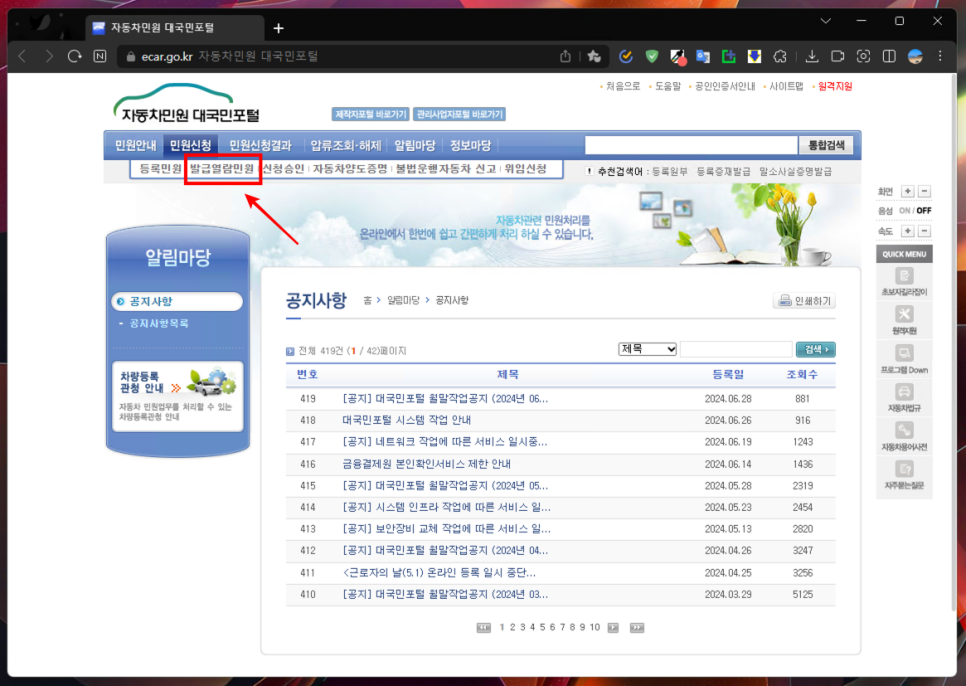This screenshot has width=966, height=686.
Task: Click the 자동차민원 대국민포털 logo
Action: tap(186, 103)
